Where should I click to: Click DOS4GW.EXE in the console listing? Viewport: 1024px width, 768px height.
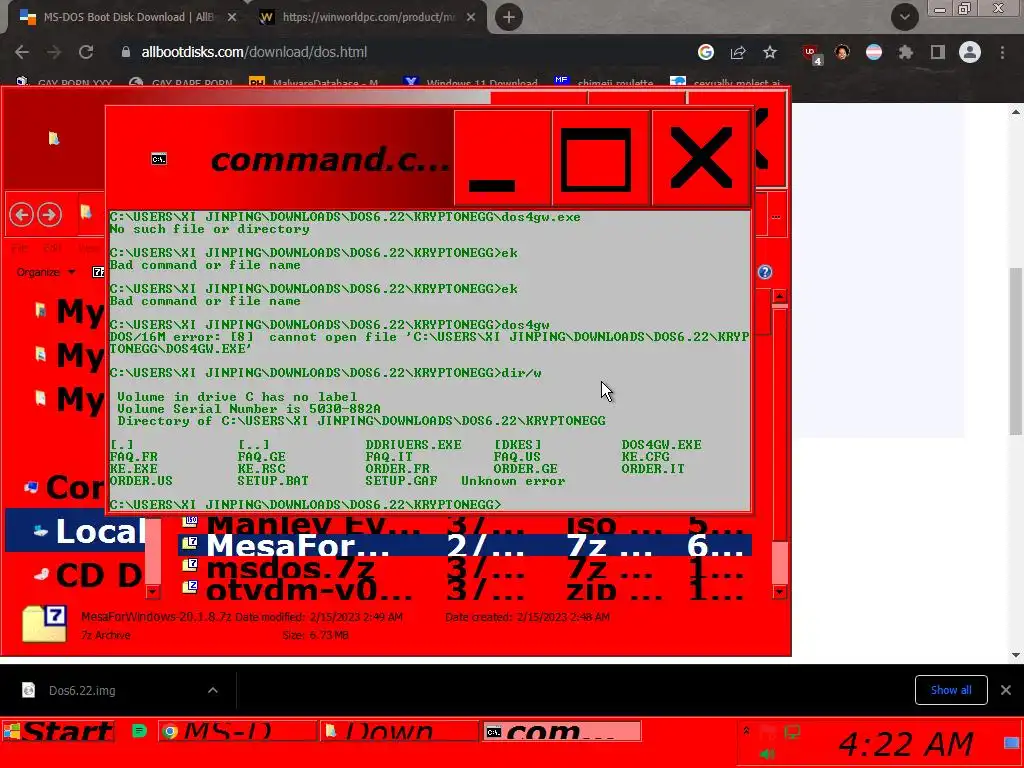[661, 445]
